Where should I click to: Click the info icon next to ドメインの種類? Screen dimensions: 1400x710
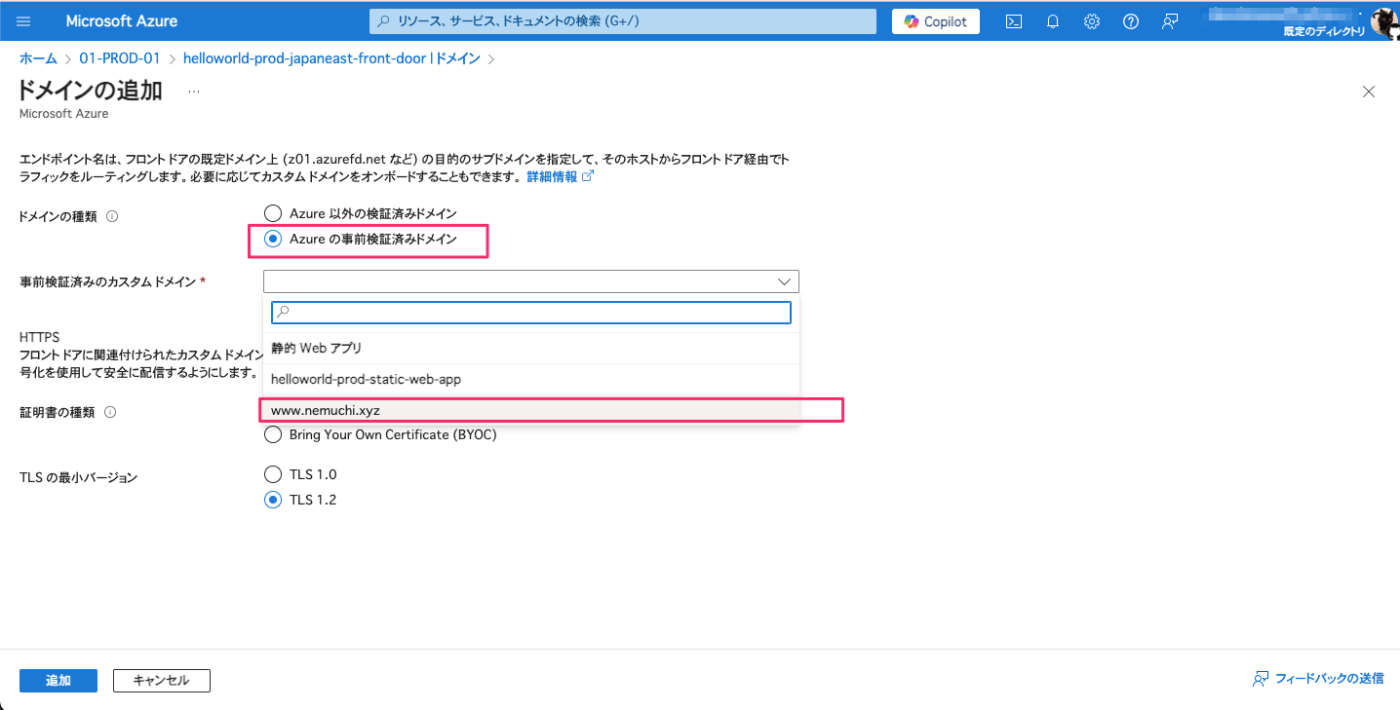(x=112, y=216)
